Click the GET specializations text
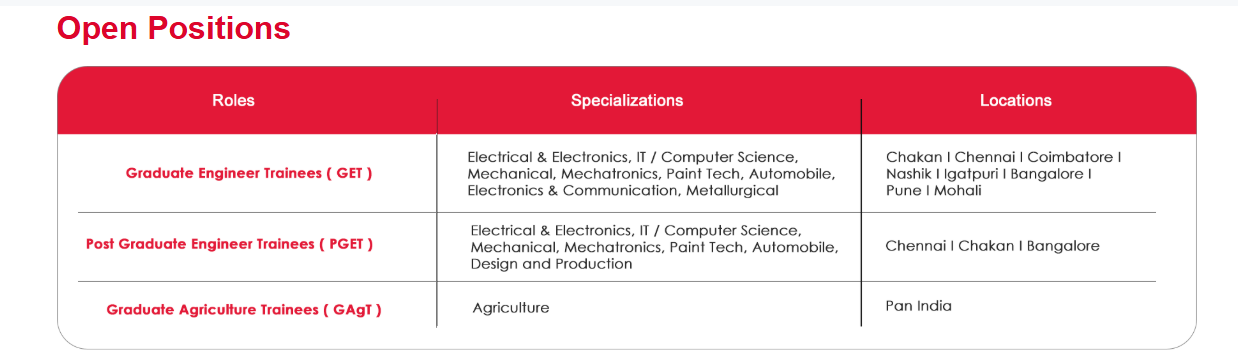The image size is (1238, 362). (651, 174)
